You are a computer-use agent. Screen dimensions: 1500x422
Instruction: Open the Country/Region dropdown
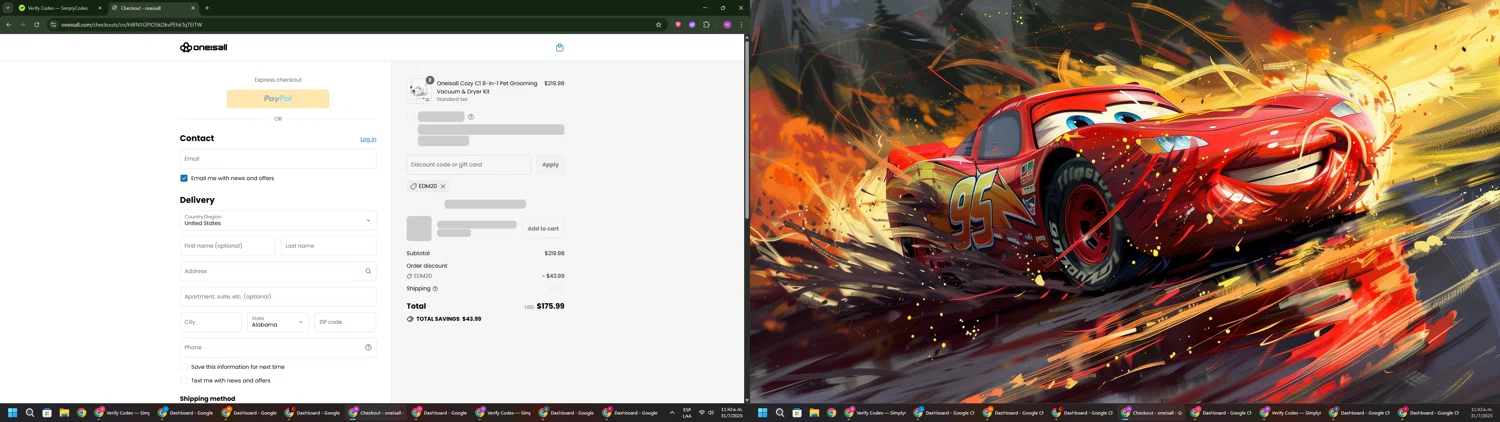278,220
